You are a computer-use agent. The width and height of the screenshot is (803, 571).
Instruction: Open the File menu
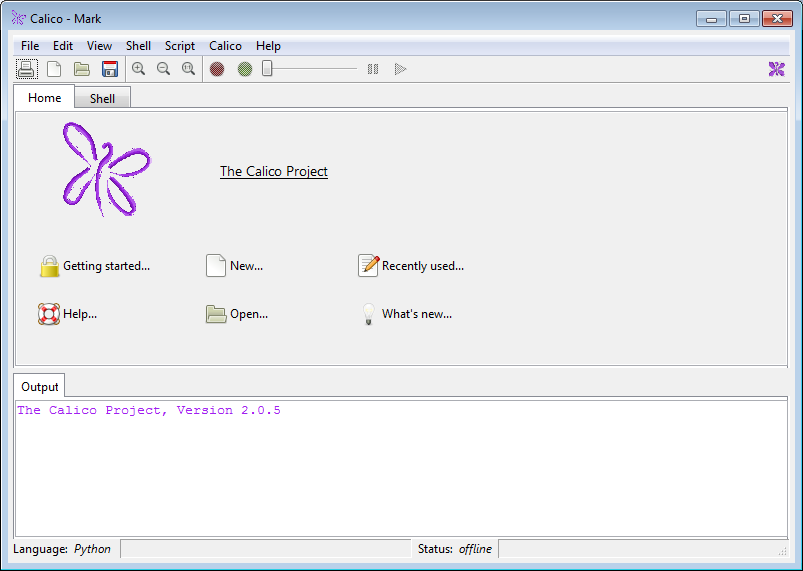click(x=30, y=46)
